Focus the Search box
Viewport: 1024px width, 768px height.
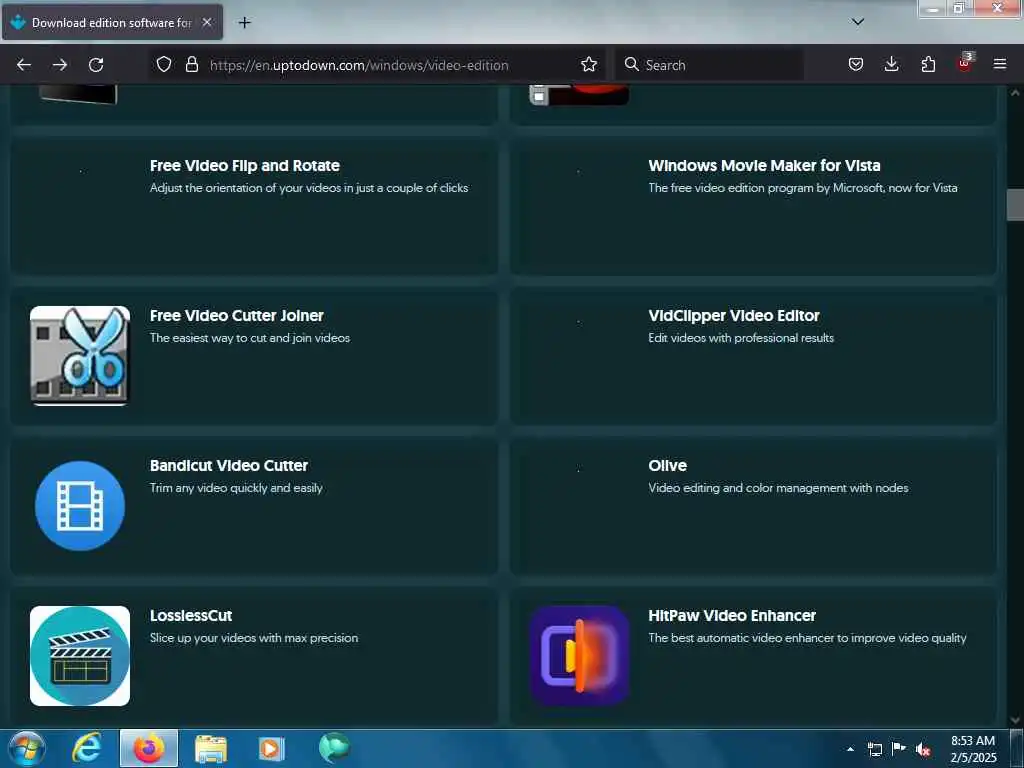pos(709,65)
